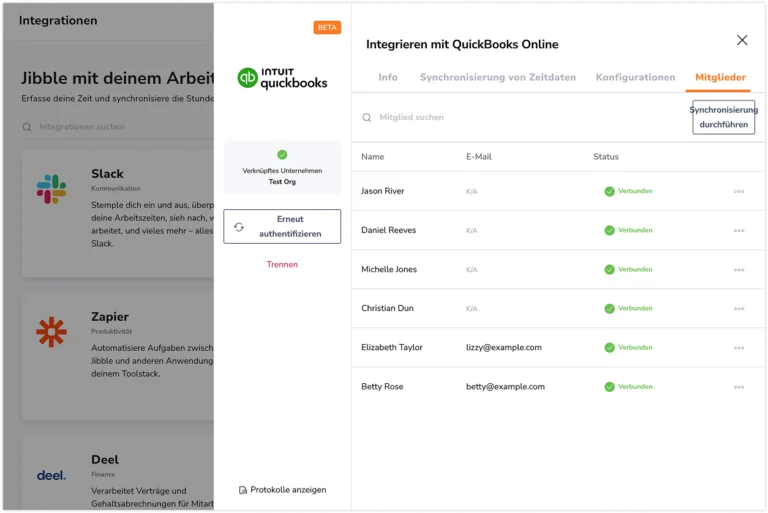The image size is (768, 513).
Task: Open more options for Christian Dun
Action: point(739,309)
